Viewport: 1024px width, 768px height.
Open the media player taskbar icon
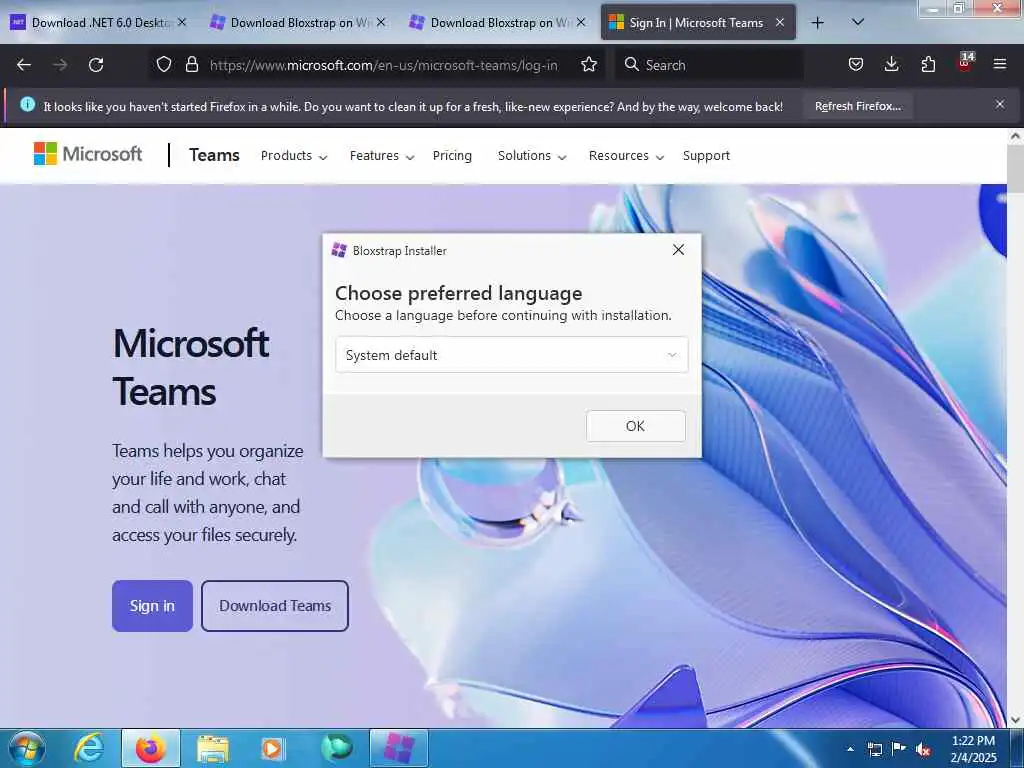(272, 749)
